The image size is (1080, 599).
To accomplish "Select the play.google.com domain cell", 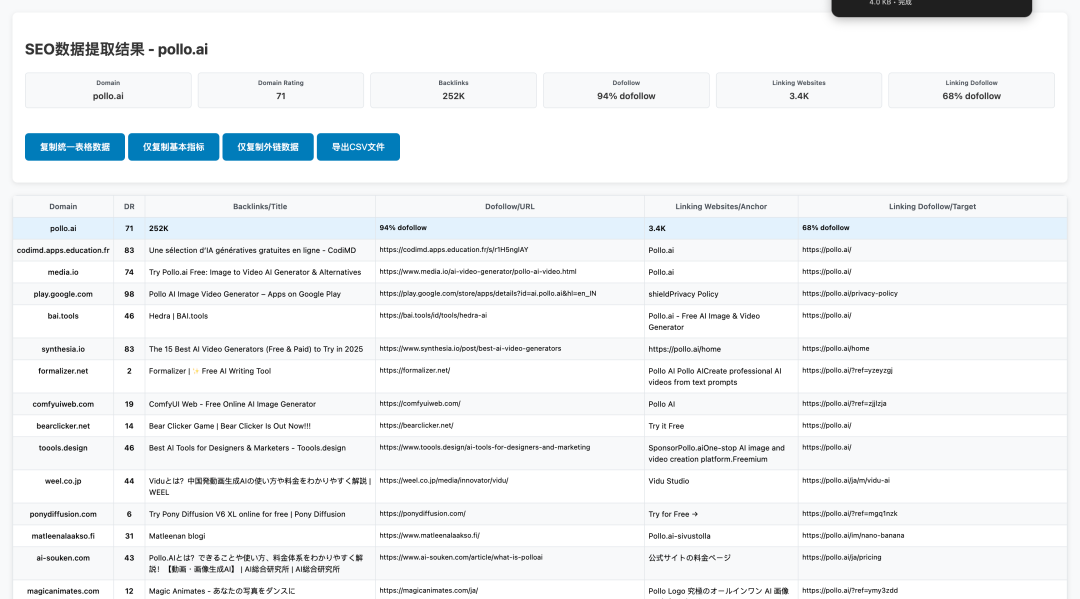I will (x=63, y=294).
